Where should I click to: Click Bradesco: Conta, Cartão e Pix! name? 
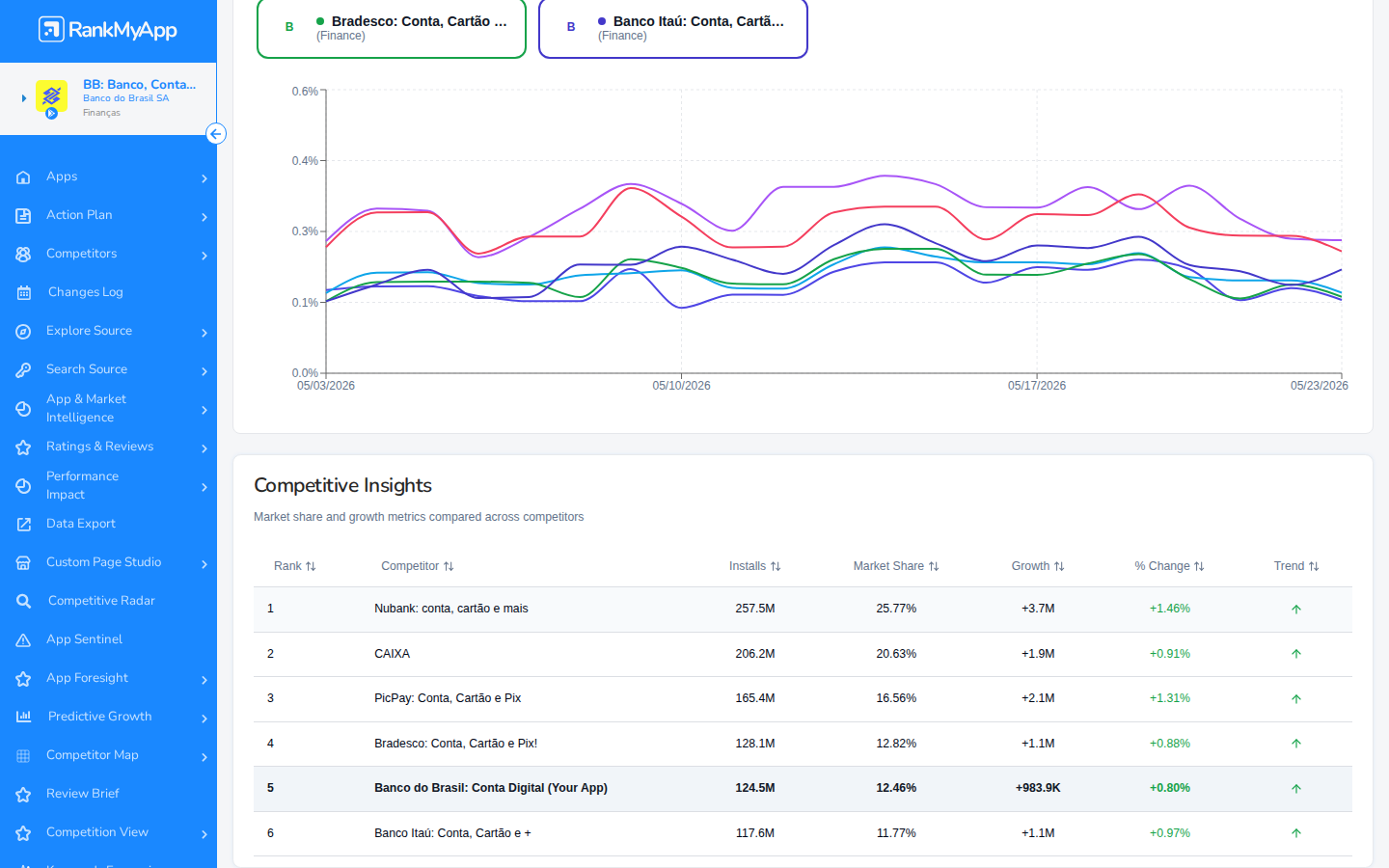(456, 744)
